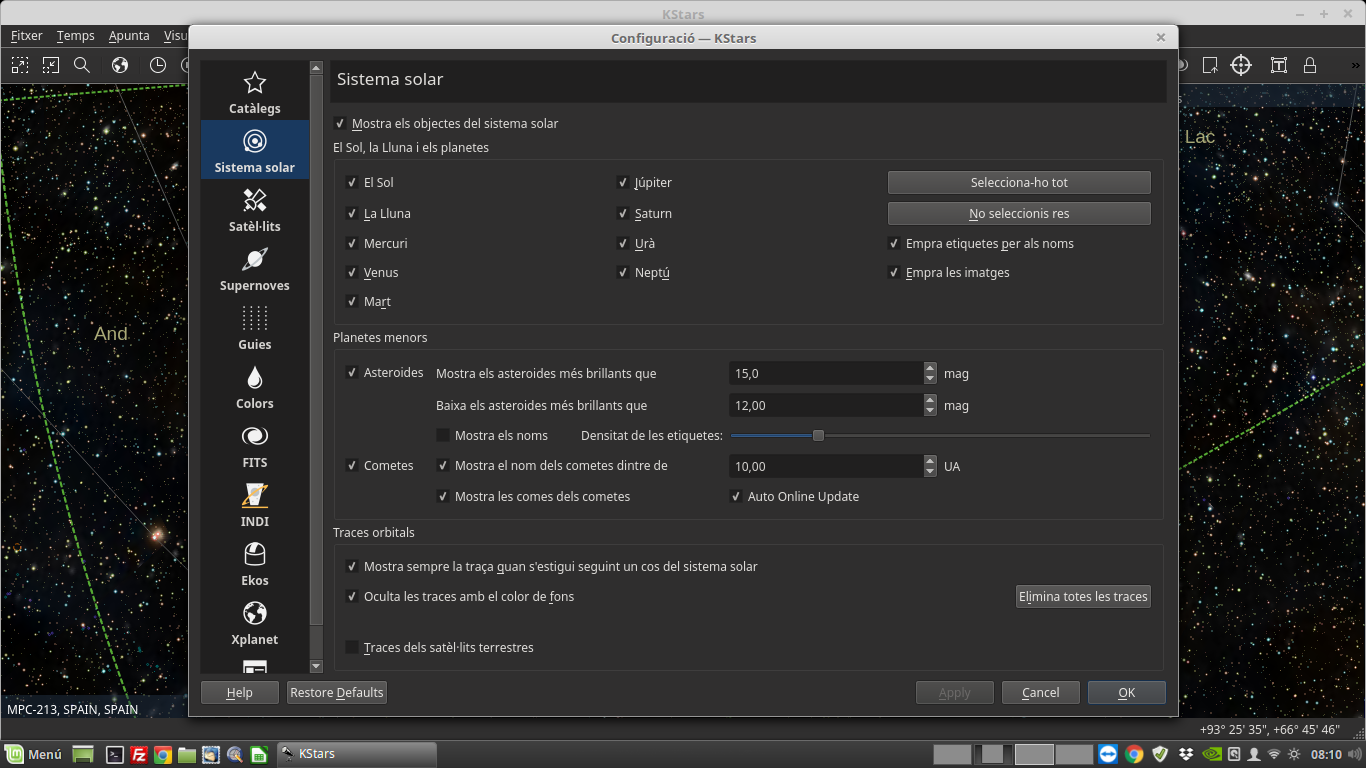Image resolution: width=1366 pixels, height=768 pixels.
Task: Open the Colors settings page
Action: coord(255,388)
